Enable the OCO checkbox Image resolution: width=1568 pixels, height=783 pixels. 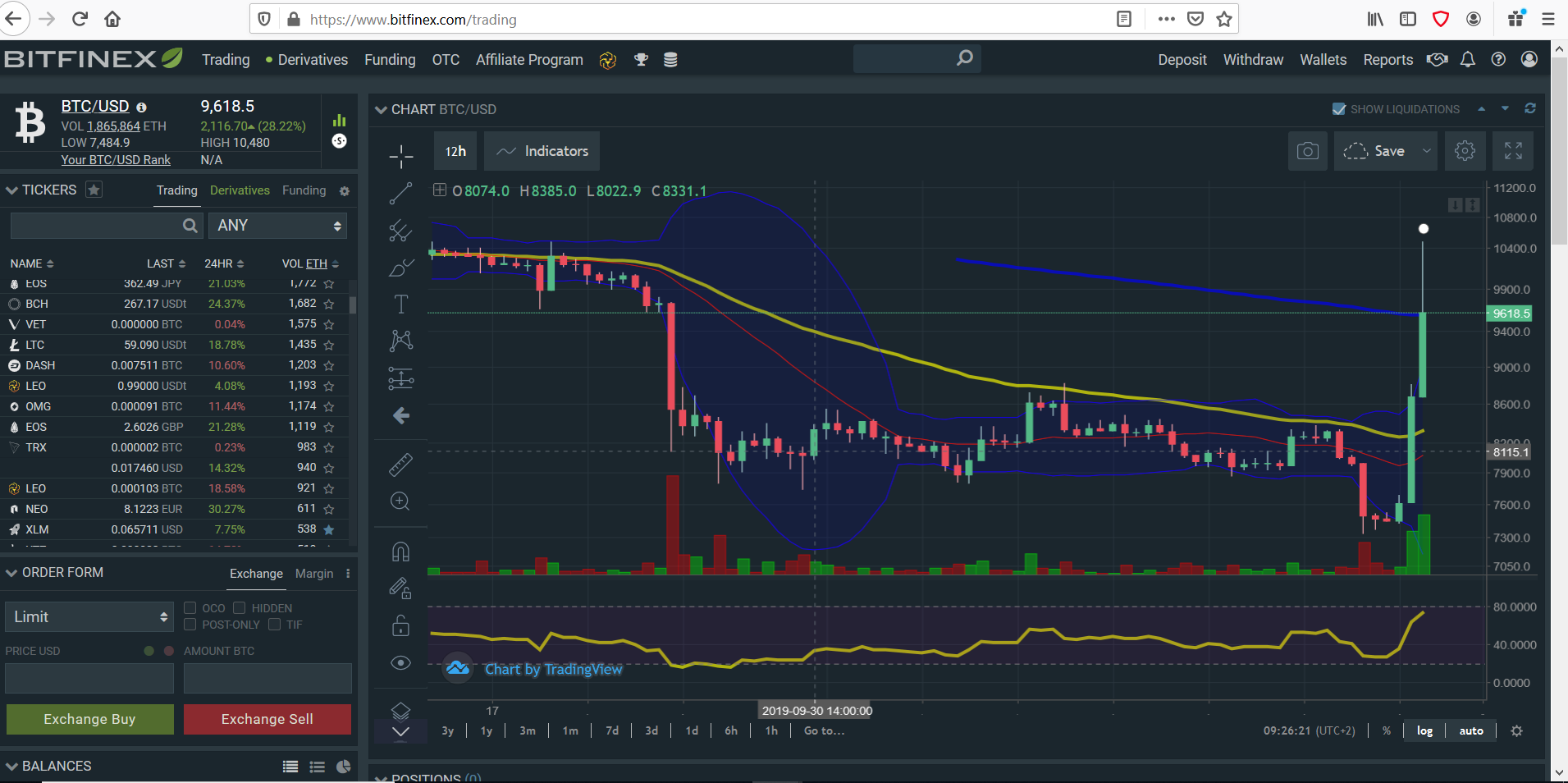(x=190, y=608)
